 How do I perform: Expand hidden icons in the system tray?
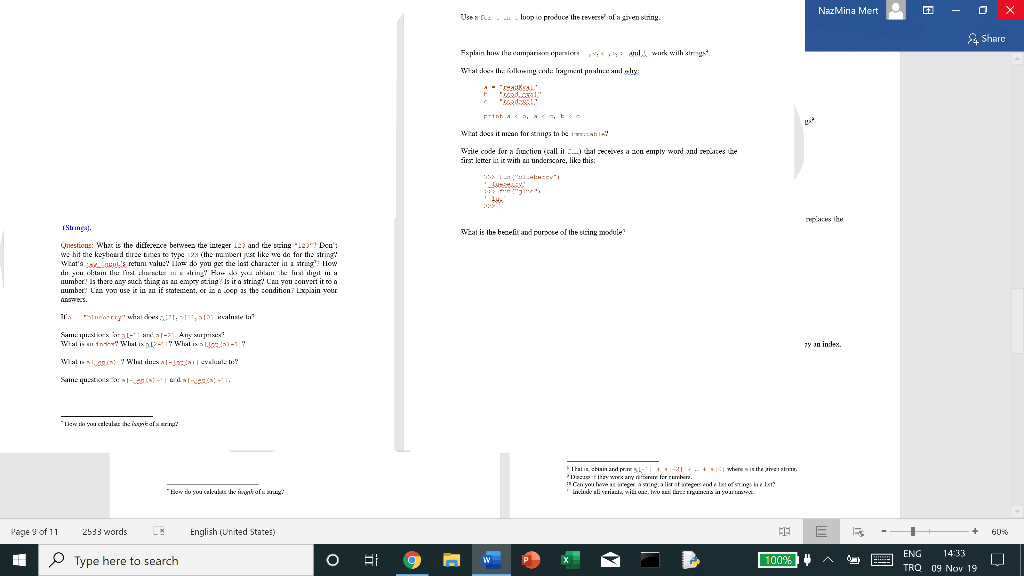828,560
